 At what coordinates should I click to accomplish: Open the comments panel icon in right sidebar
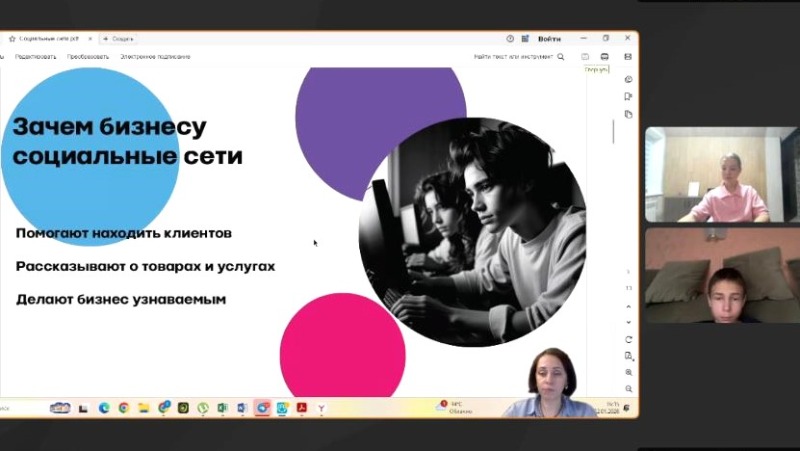[x=629, y=79]
